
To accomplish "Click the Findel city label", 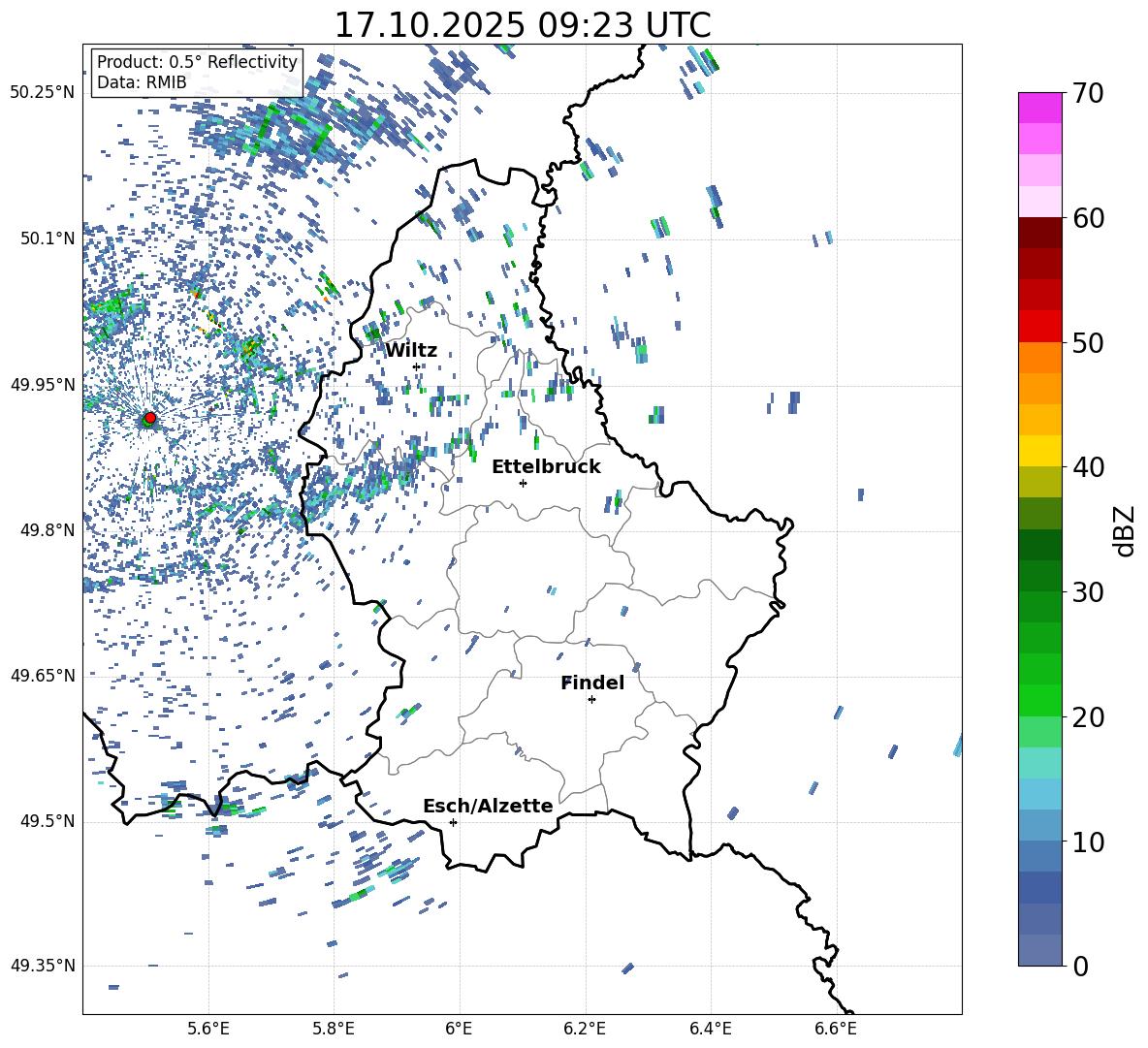I will click(592, 683).
